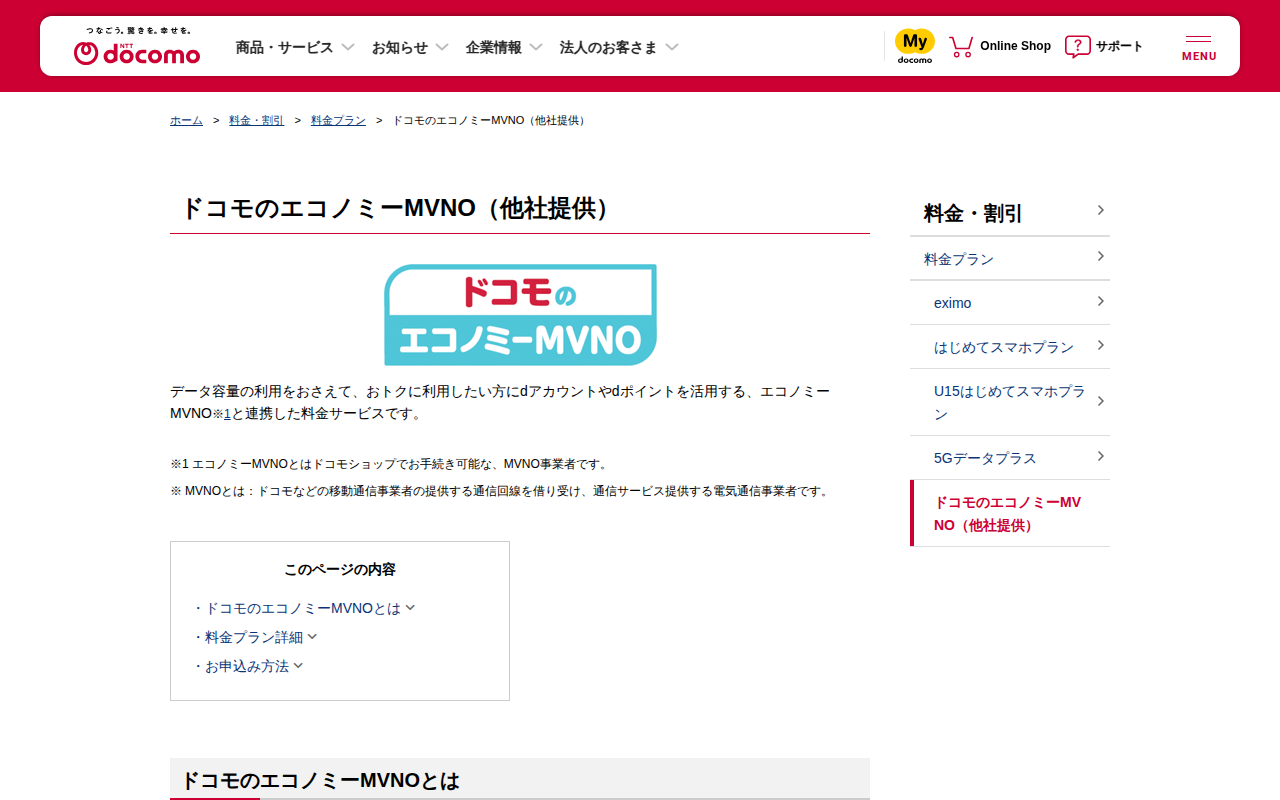Go to ホーム breadcrumb link

coord(186,120)
